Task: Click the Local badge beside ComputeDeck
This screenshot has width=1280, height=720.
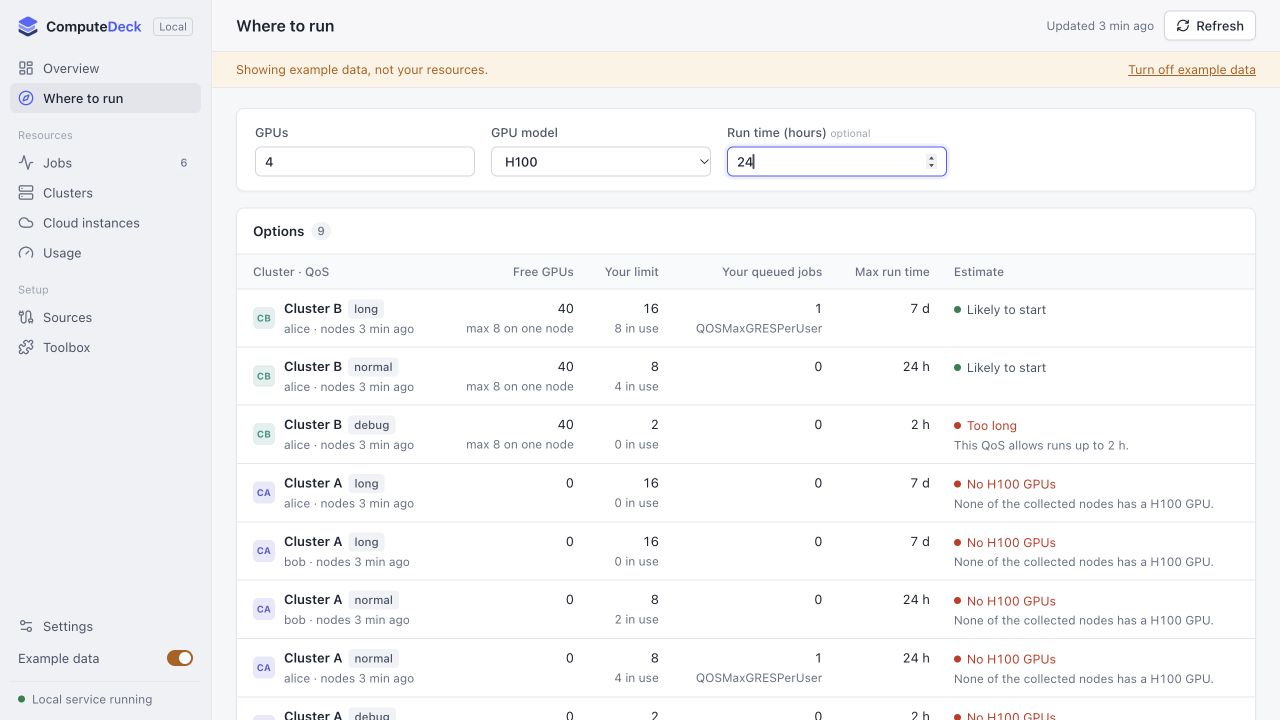Action: pos(173,27)
